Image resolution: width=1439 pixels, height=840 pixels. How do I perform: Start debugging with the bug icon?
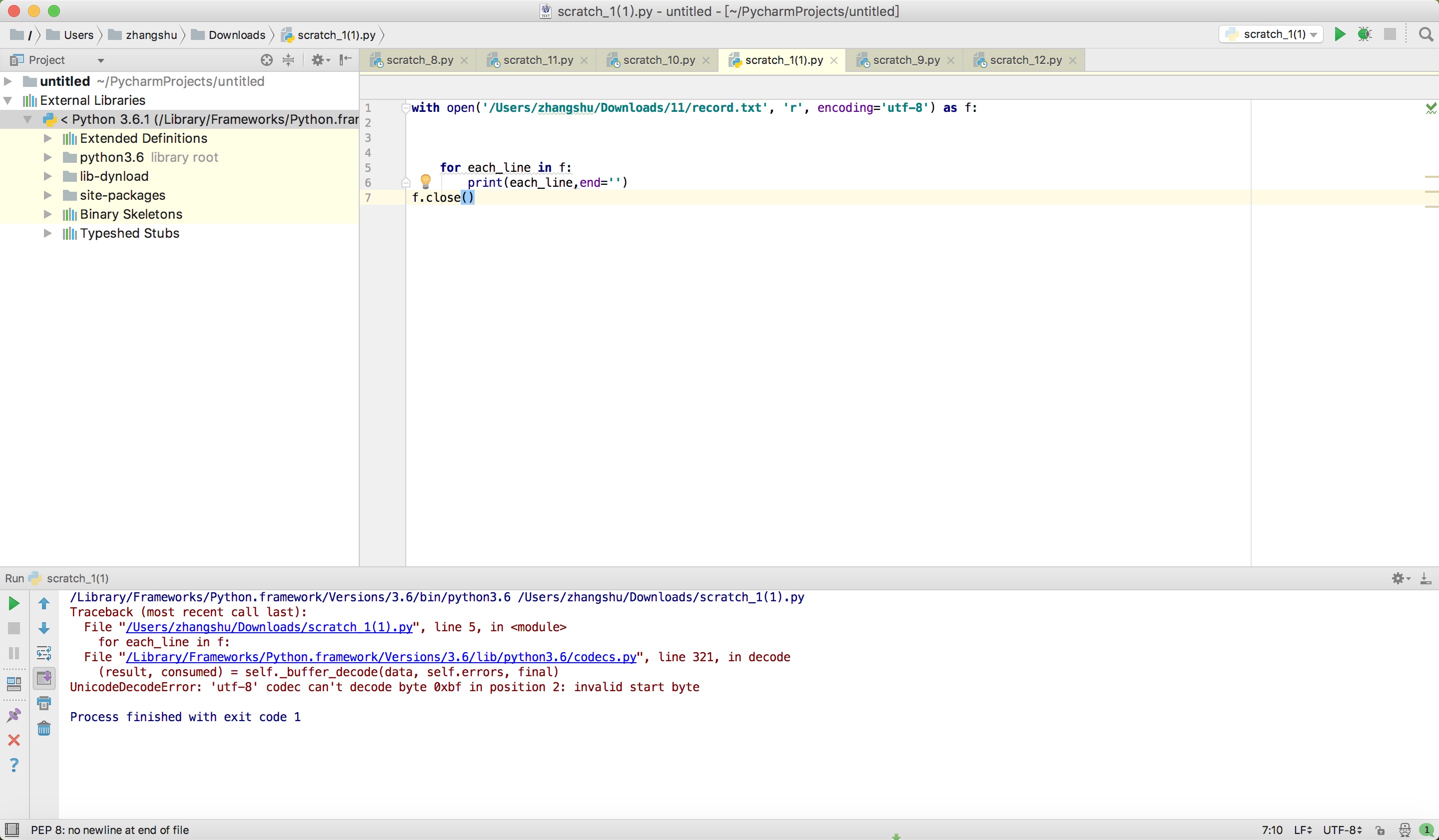point(1365,34)
